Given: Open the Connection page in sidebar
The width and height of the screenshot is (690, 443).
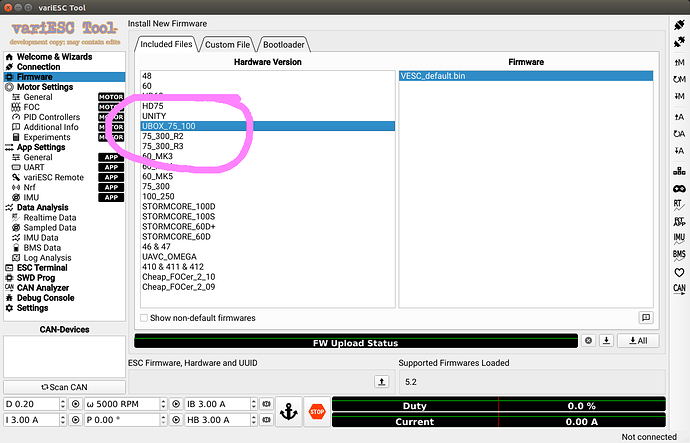Looking at the screenshot, I should pos(38,67).
